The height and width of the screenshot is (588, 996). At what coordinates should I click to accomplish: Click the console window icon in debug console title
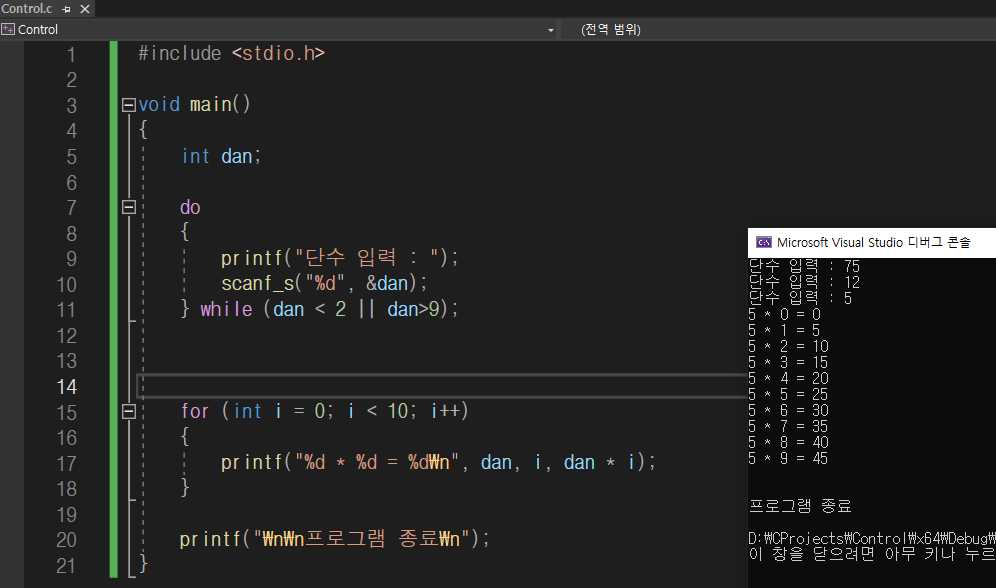pos(764,243)
